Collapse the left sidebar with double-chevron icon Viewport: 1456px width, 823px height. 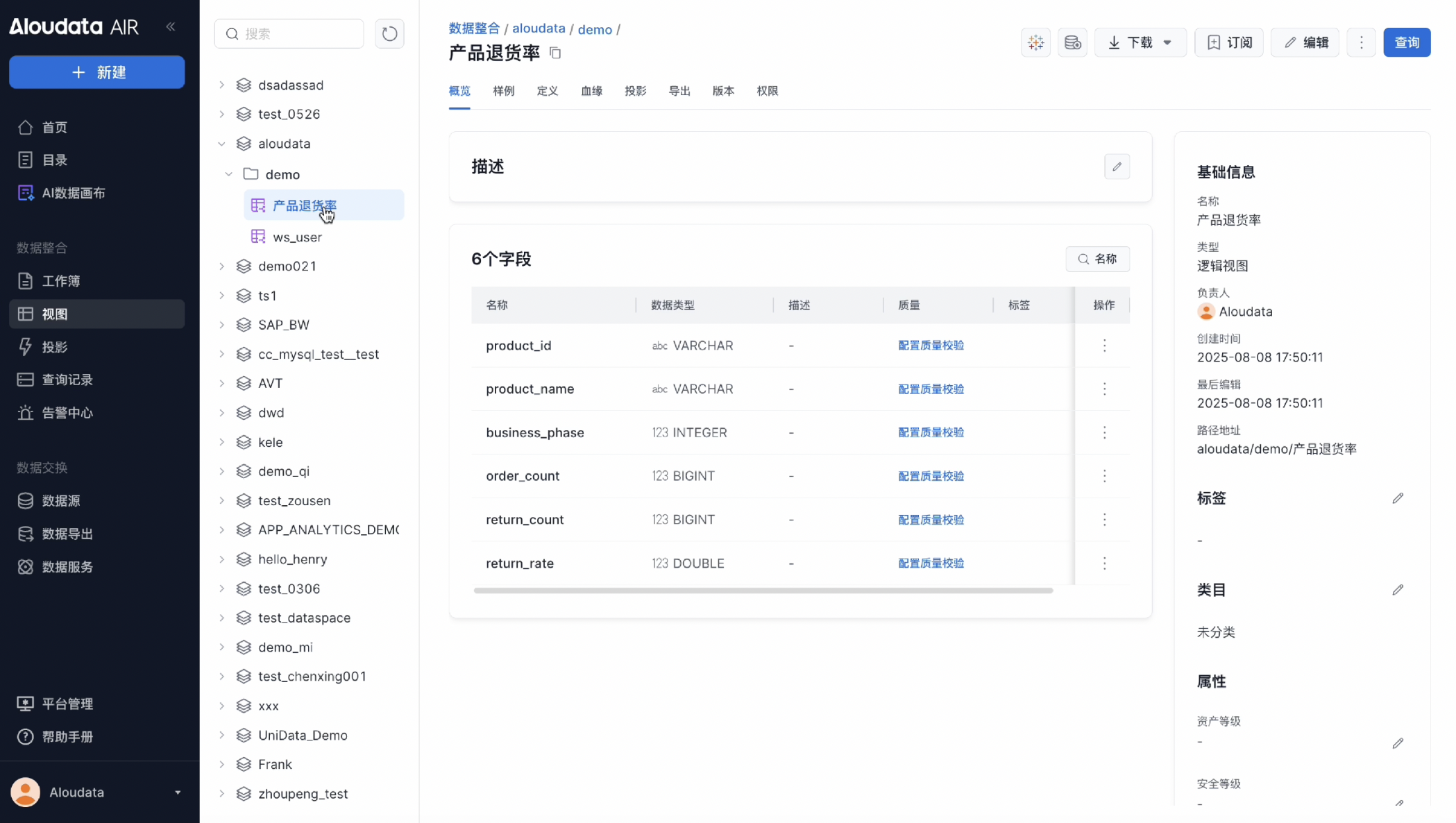pos(171,26)
